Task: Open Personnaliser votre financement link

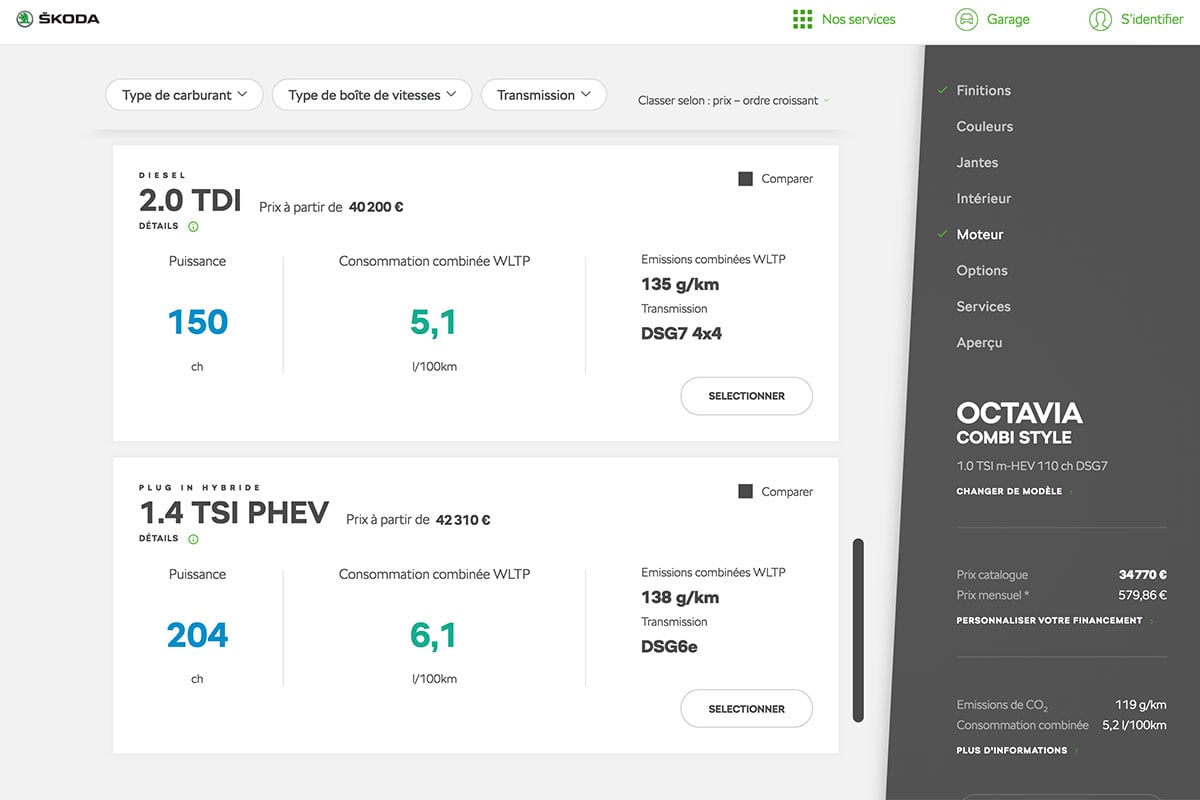Action: [x=1049, y=621]
